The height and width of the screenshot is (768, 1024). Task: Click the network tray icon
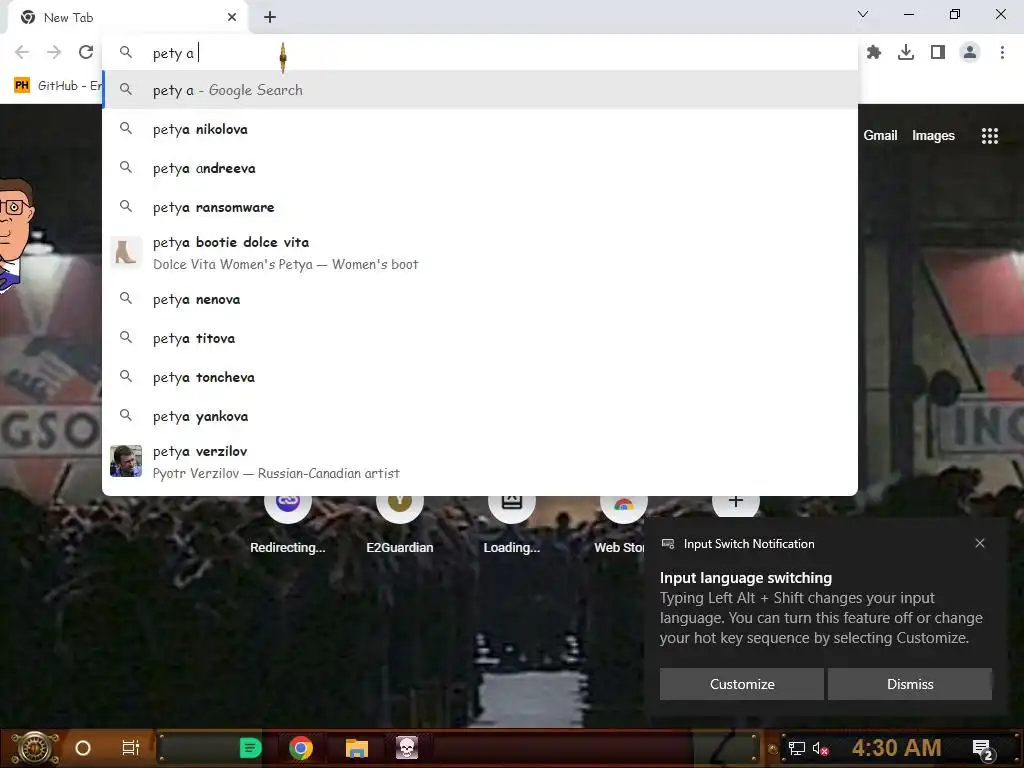coord(797,748)
